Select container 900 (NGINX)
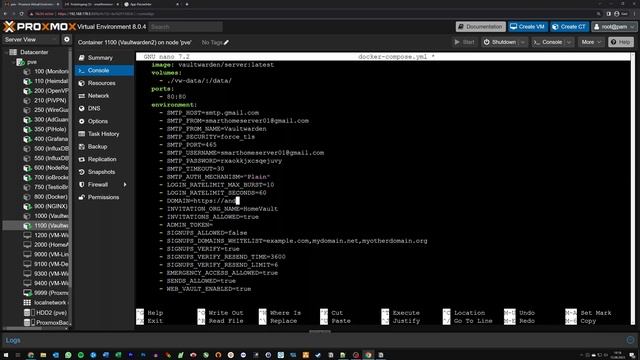The height and width of the screenshot is (360, 640). click(x=50, y=207)
